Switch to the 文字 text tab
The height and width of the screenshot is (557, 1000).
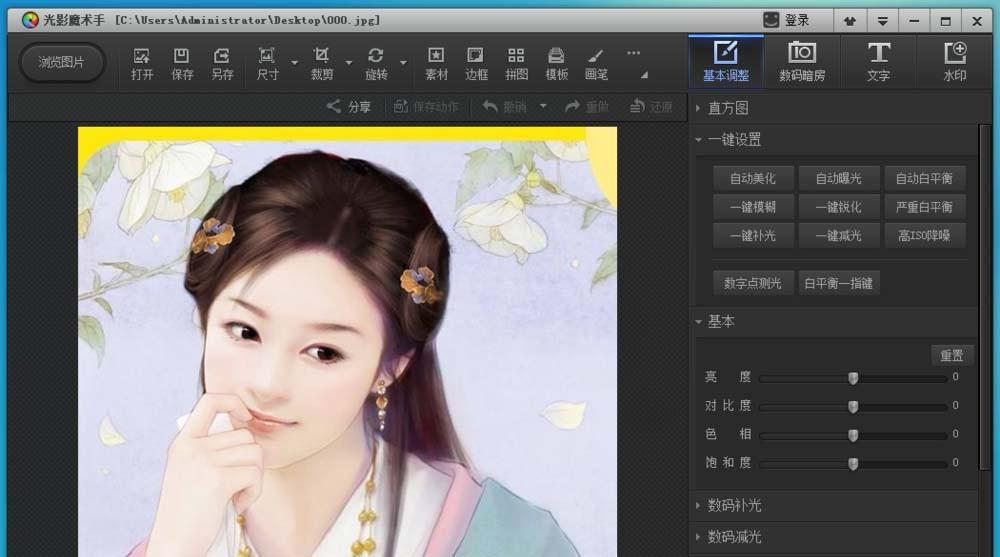pyautogui.click(x=878, y=62)
